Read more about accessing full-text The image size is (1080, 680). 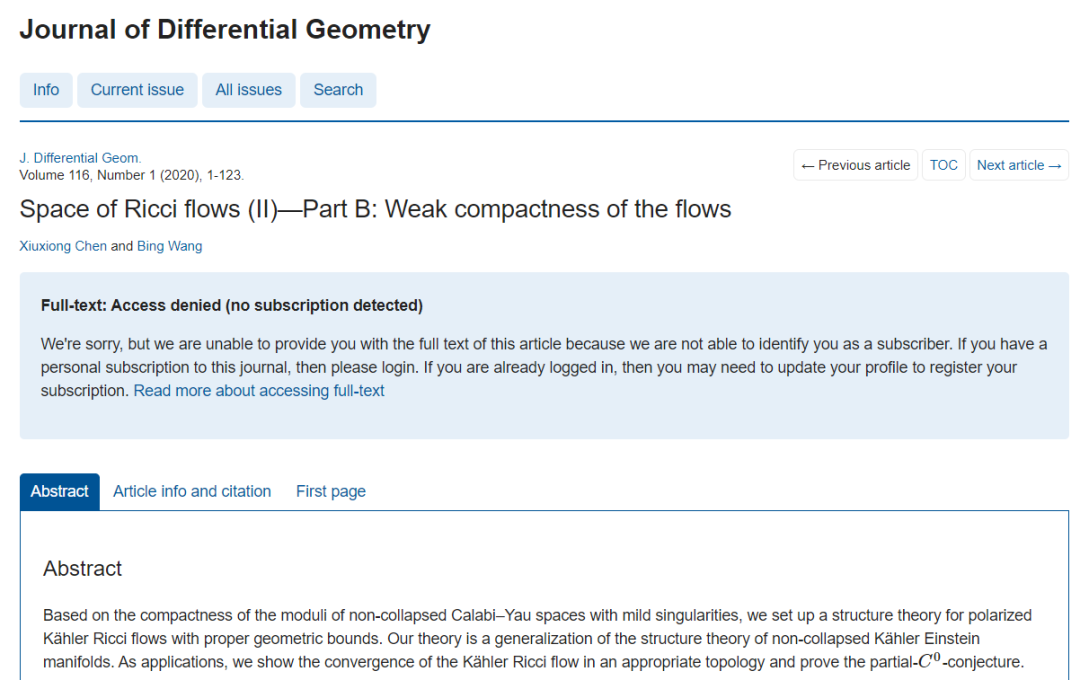click(x=259, y=391)
